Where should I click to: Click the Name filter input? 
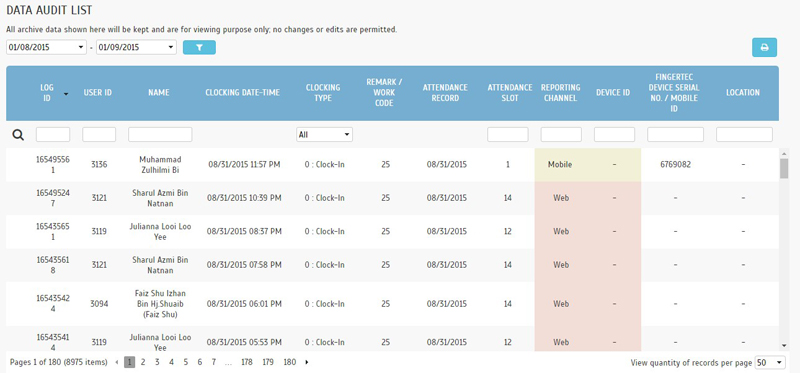(x=160, y=135)
